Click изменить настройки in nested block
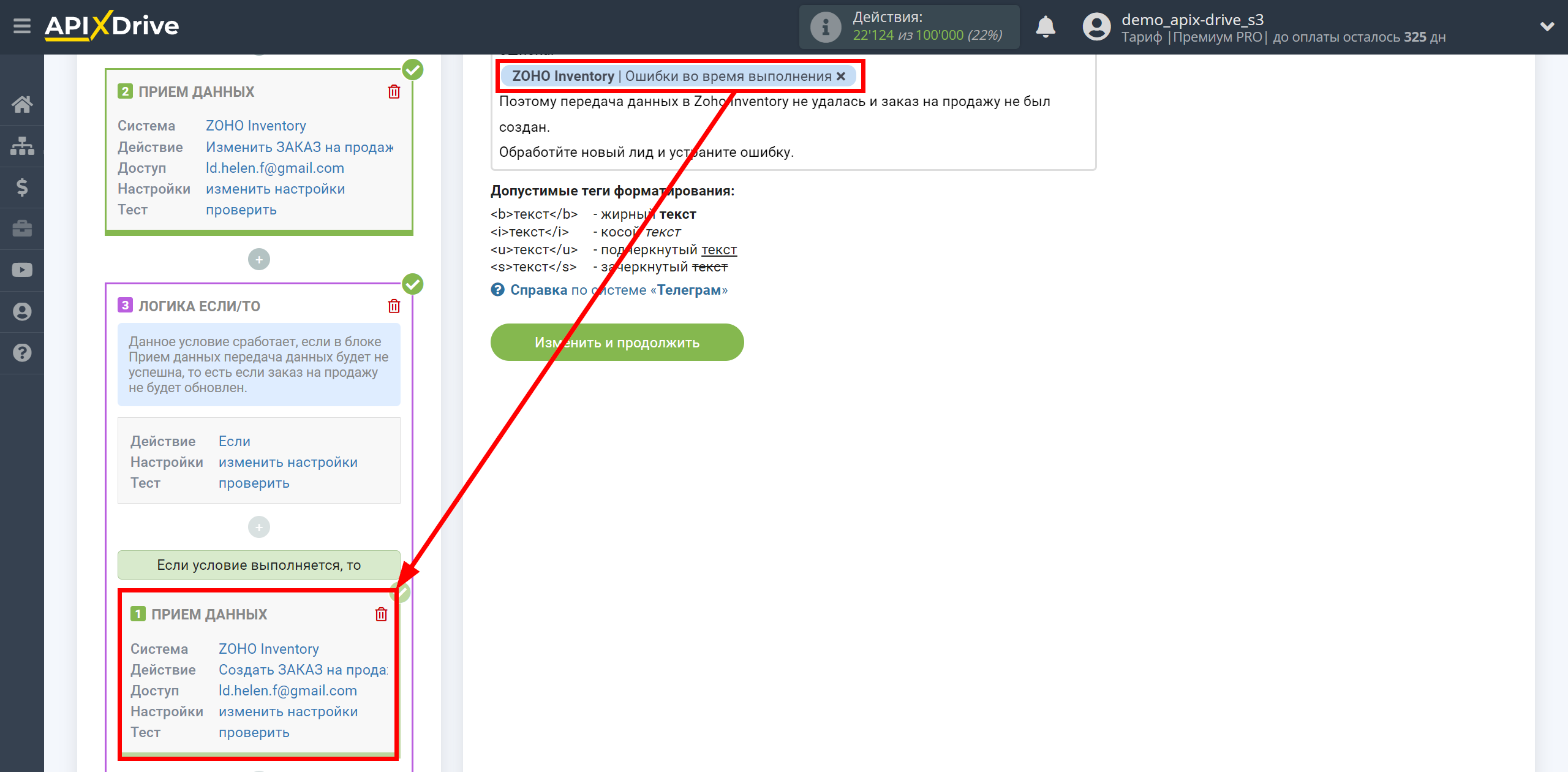This screenshot has height=772, width=1568. [288, 711]
